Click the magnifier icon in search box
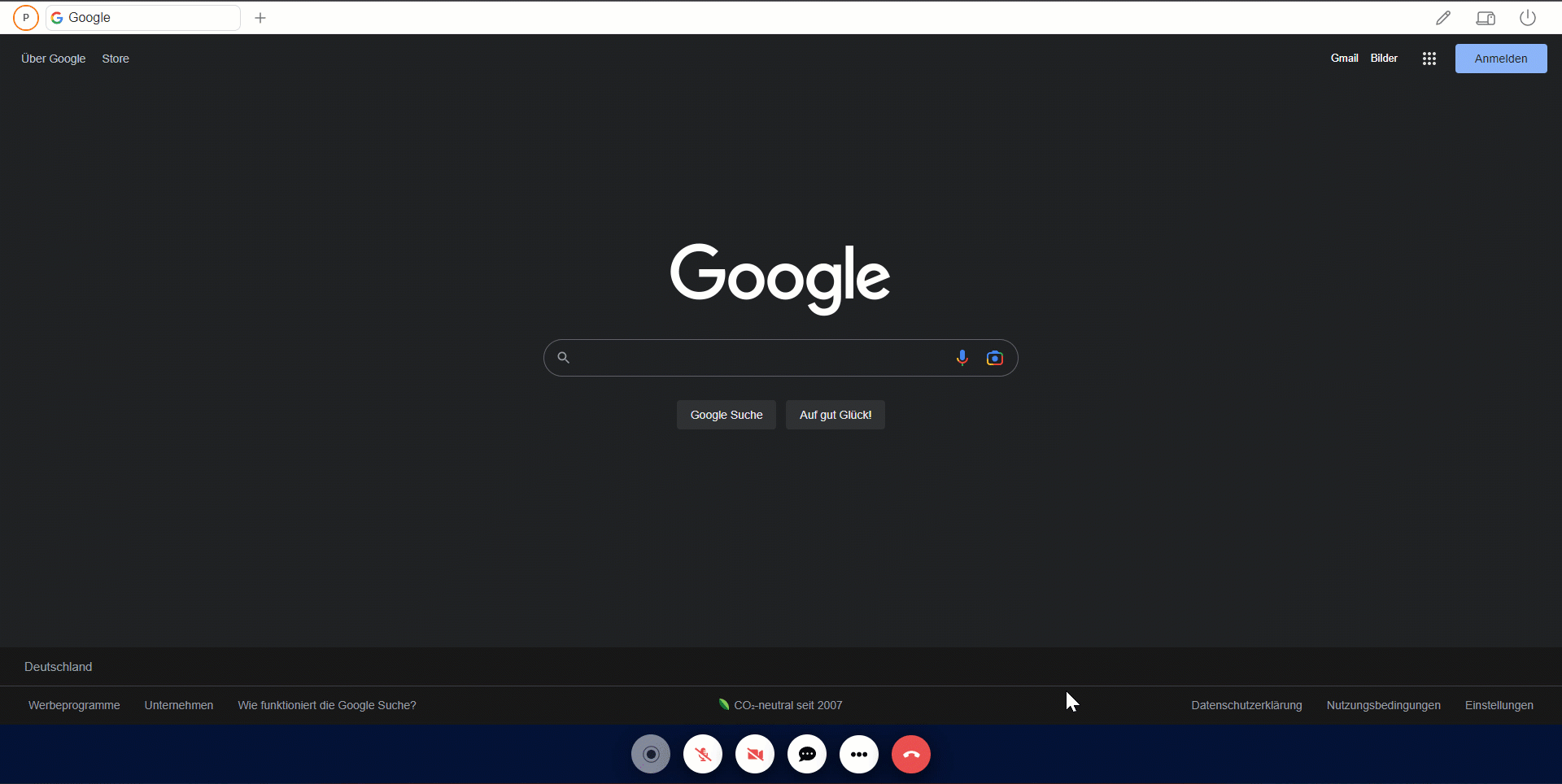This screenshot has height=784, width=1562. [x=563, y=357]
